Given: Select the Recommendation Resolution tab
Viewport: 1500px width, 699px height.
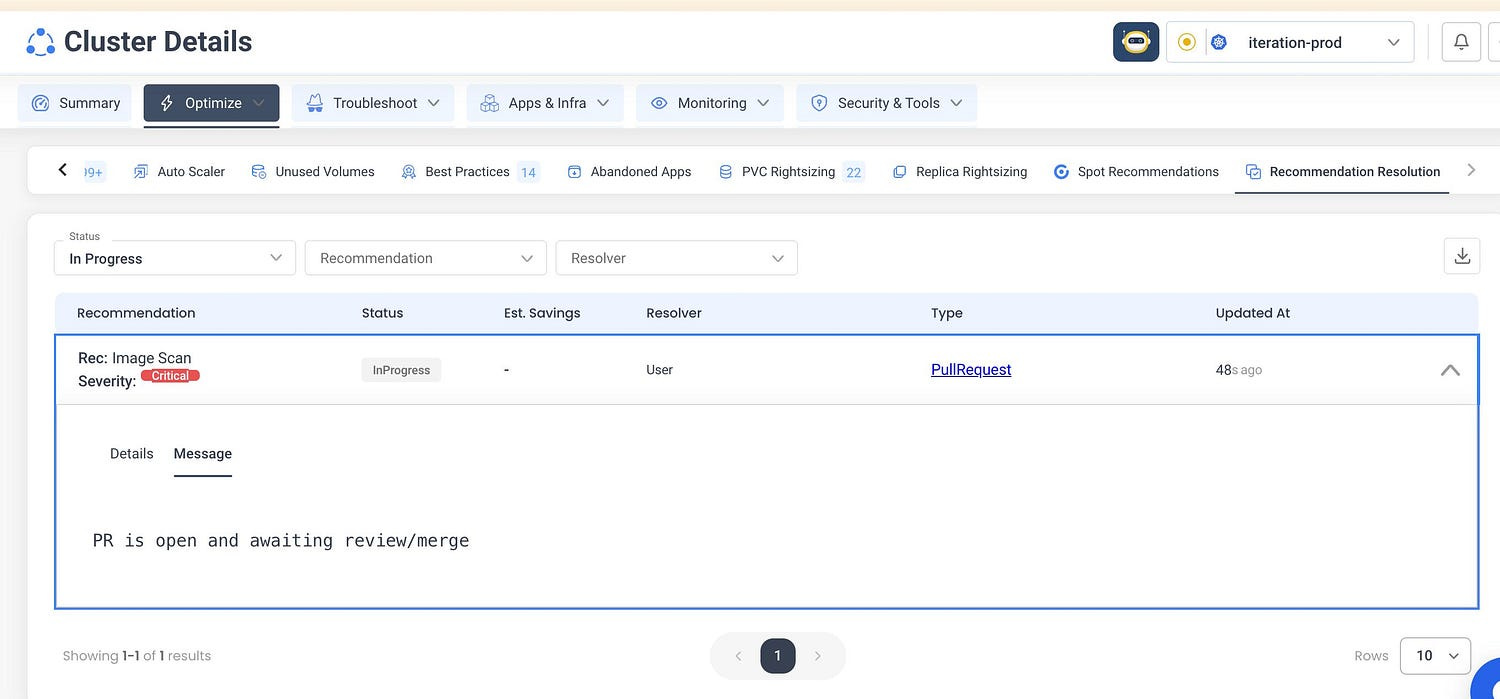Looking at the screenshot, I should (x=1342, y=172).
